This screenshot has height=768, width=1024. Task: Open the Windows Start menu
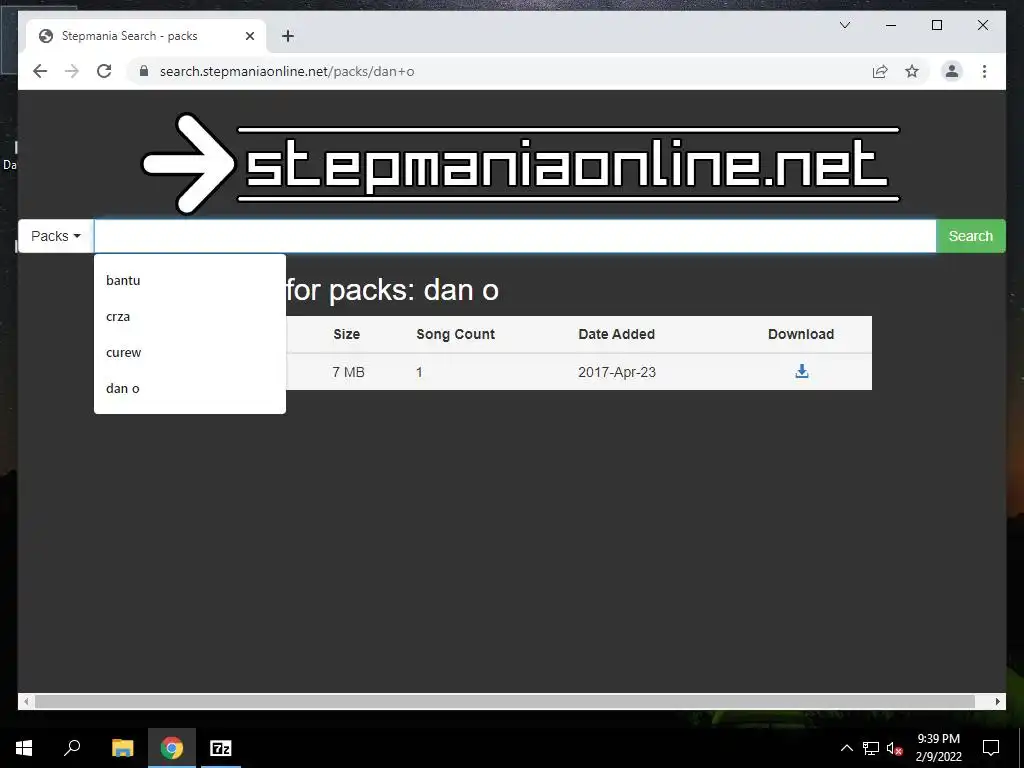(x=24, y=748)
